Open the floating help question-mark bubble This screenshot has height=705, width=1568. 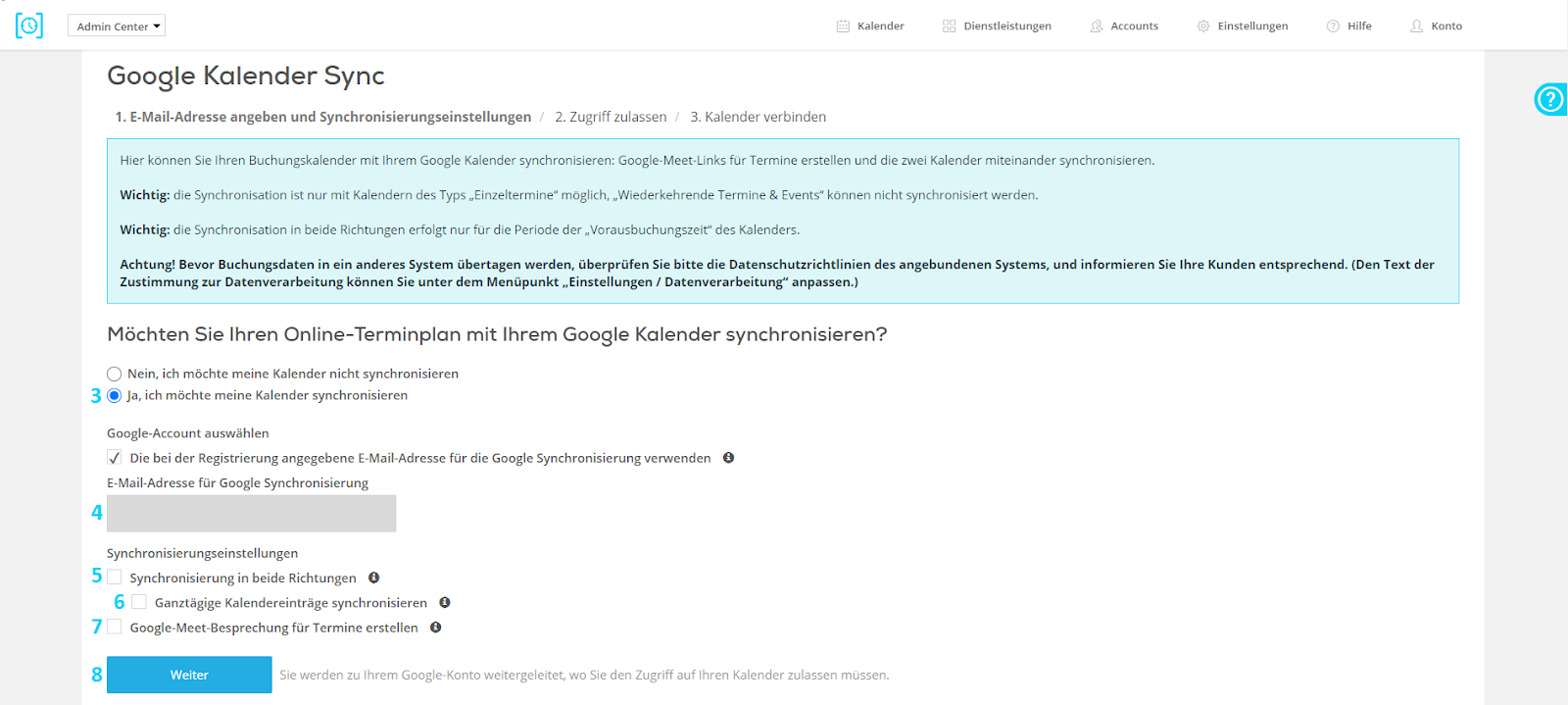pyautogui.click(x=1550, y=99)
